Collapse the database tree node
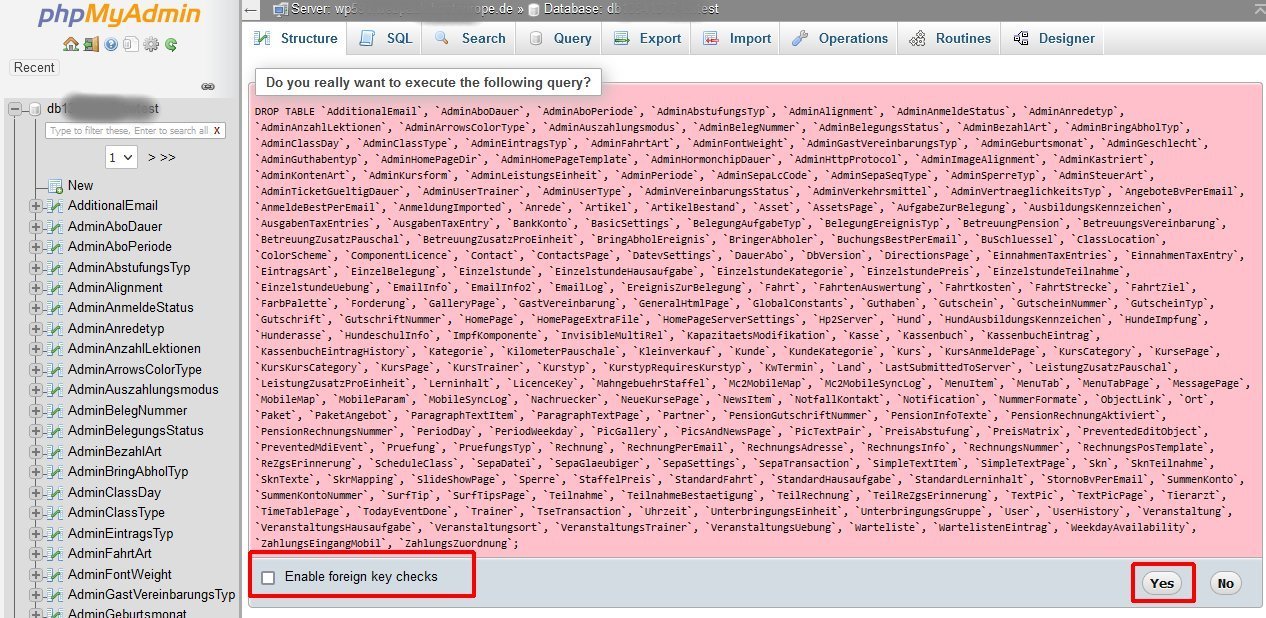 pos(16,109)
